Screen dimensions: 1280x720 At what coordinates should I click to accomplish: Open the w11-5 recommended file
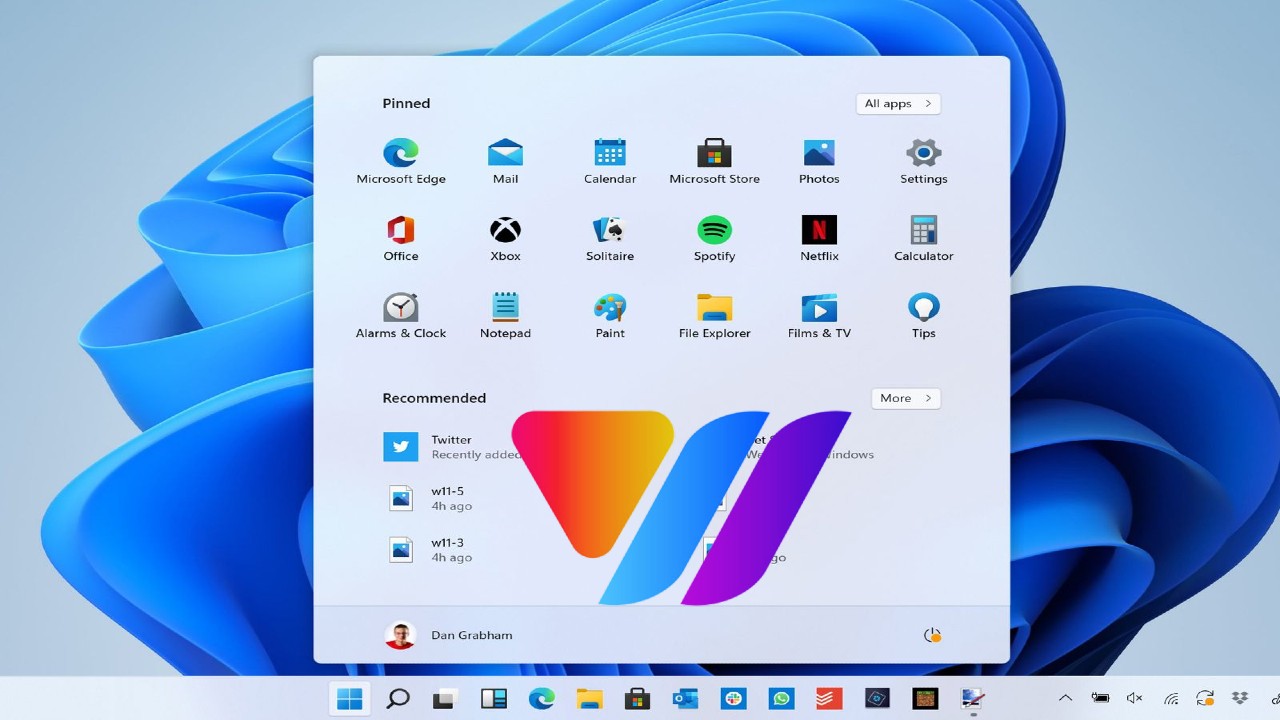click(x=430, y=498)
